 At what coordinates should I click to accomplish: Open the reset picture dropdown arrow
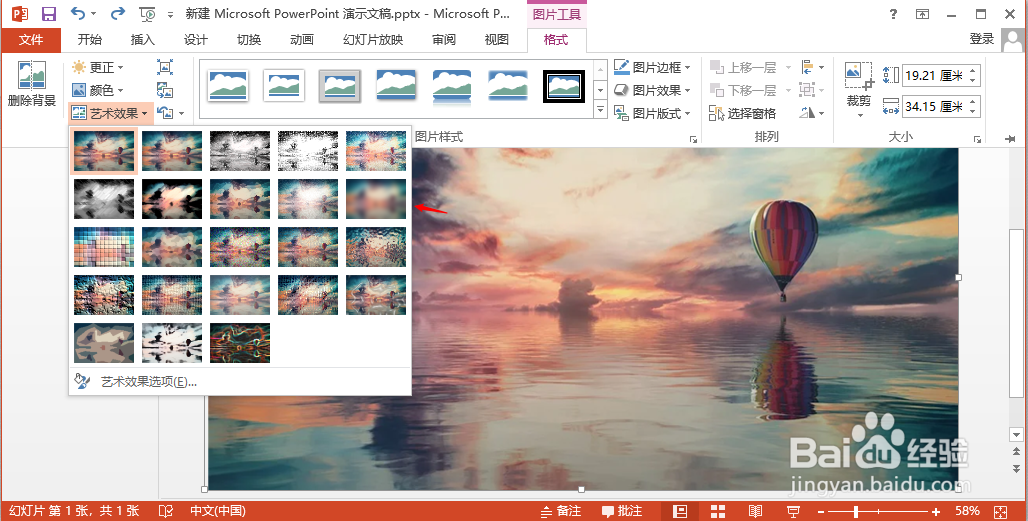[181, 113]
